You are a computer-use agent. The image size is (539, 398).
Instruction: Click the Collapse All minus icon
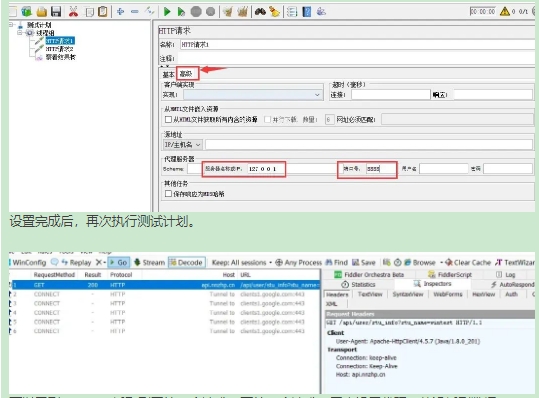pos(135,12)
